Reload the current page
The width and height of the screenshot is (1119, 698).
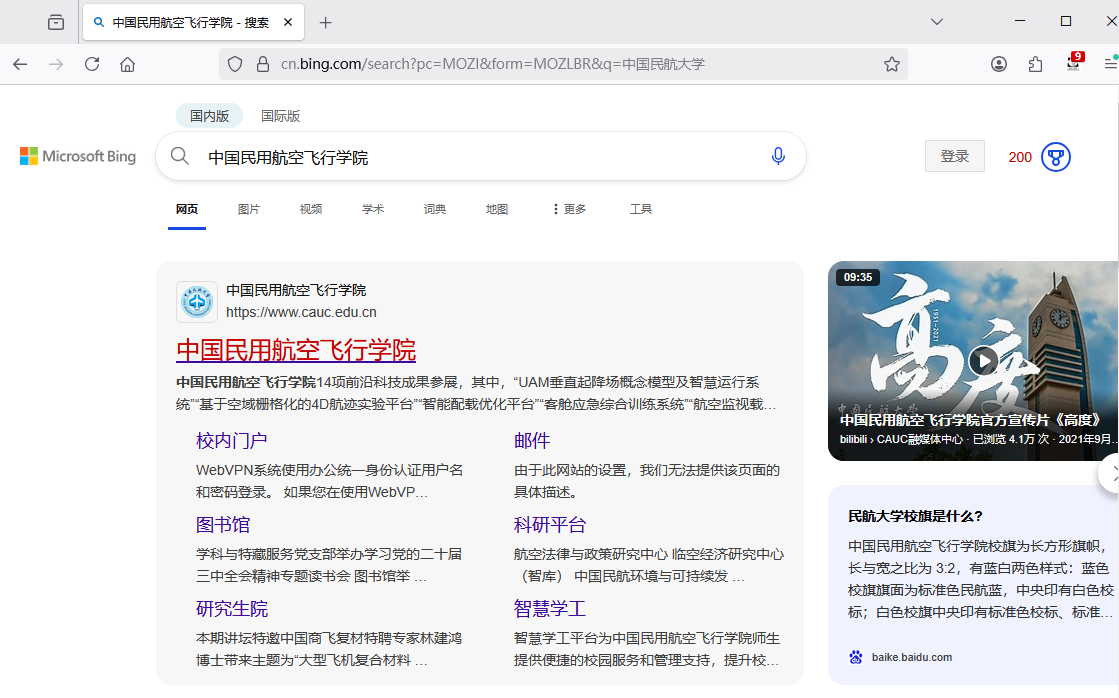92,64
